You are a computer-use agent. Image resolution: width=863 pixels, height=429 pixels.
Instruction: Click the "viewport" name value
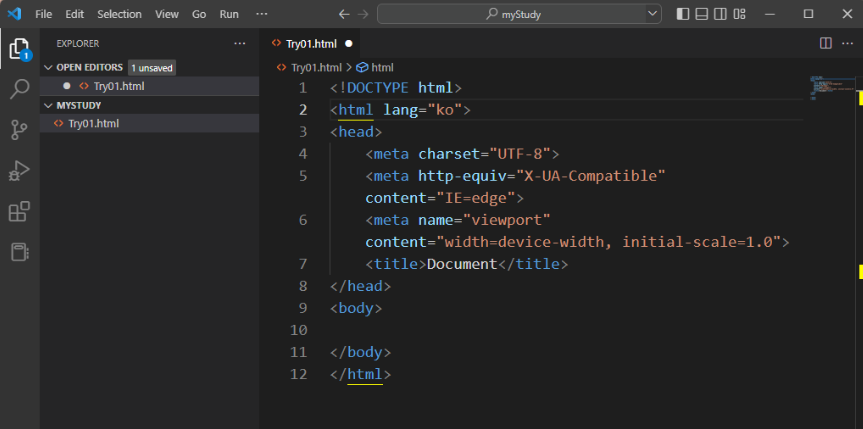coord(507,220)
